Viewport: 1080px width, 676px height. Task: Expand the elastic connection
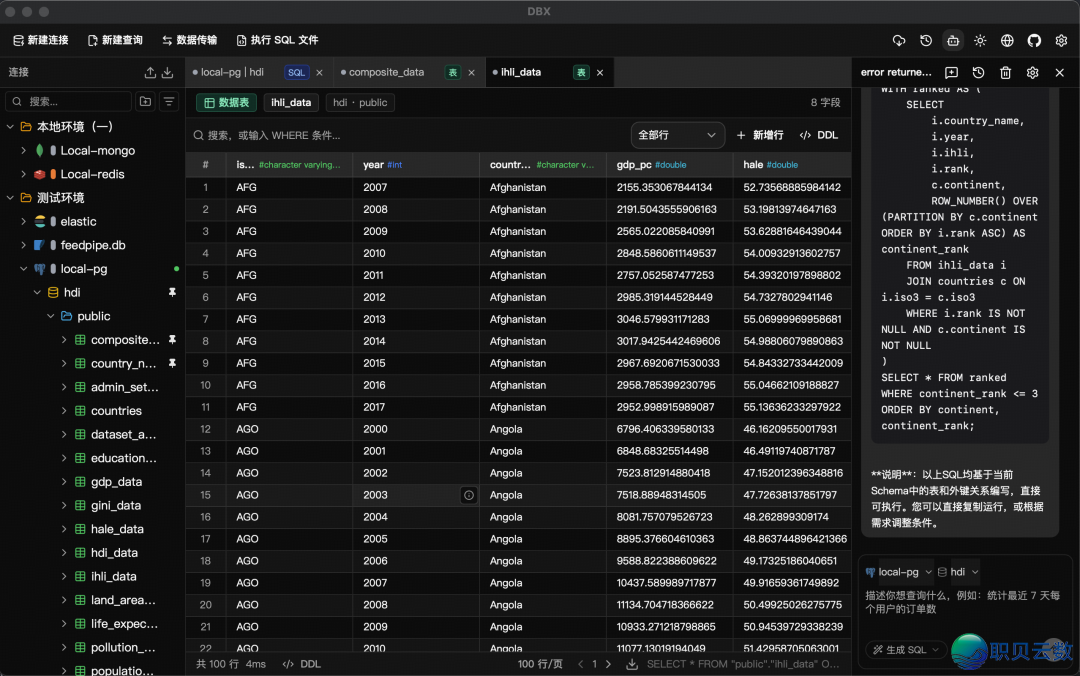click(23, 221)
